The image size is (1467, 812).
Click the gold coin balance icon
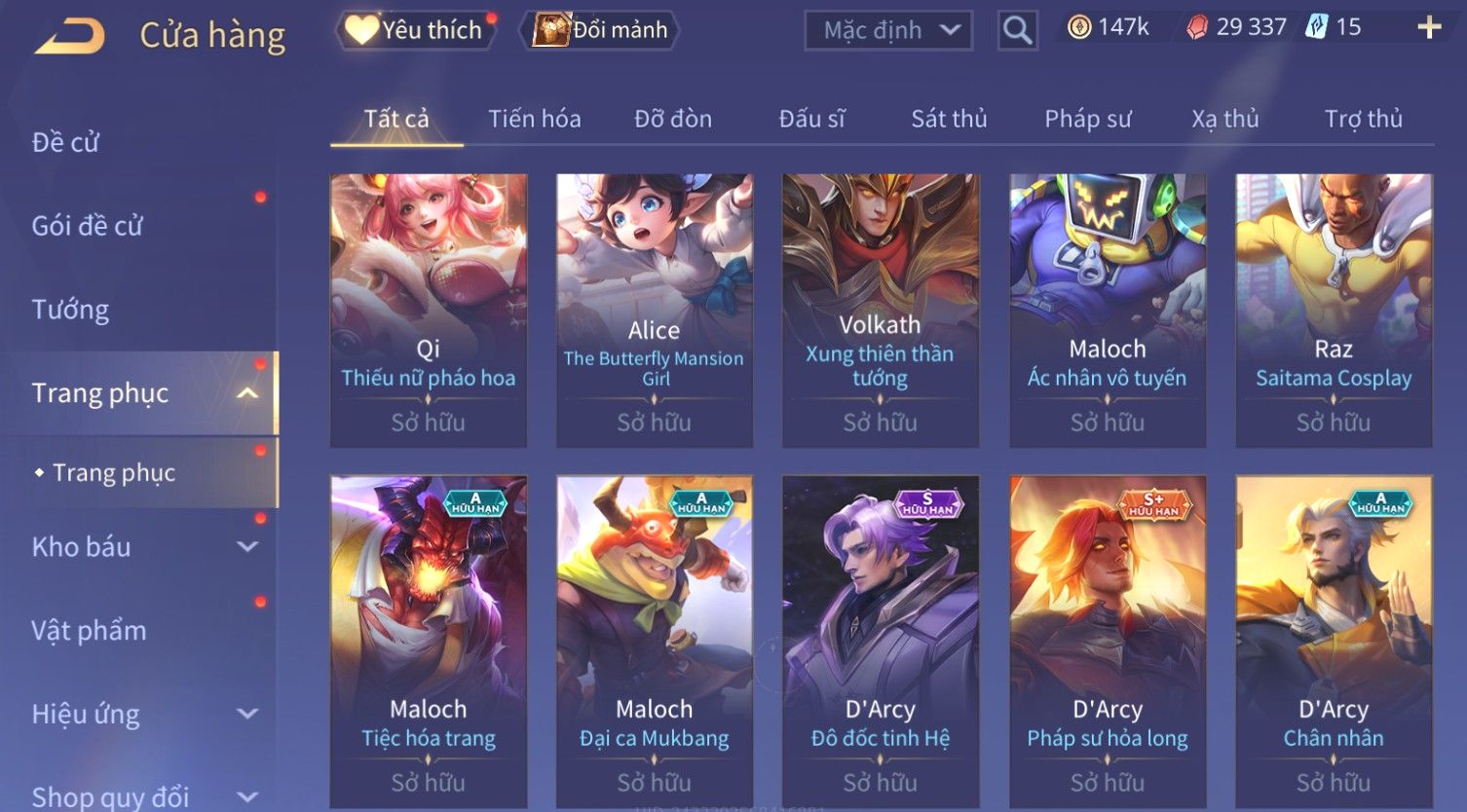tap(1078, 27)
